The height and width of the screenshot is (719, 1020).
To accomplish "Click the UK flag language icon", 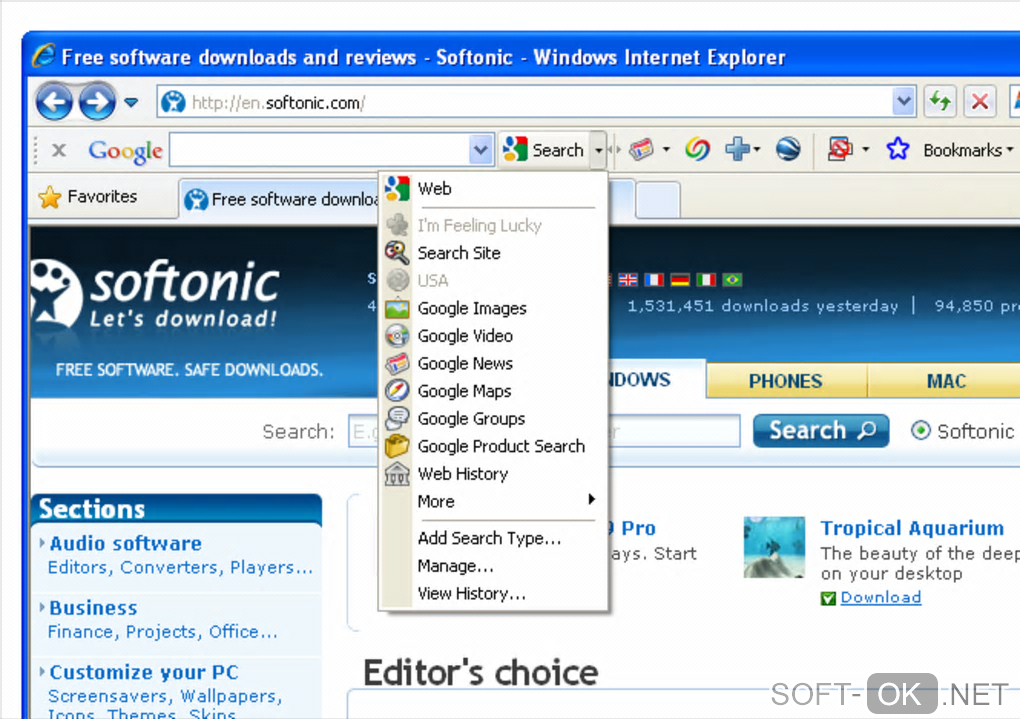I will 628,280.
